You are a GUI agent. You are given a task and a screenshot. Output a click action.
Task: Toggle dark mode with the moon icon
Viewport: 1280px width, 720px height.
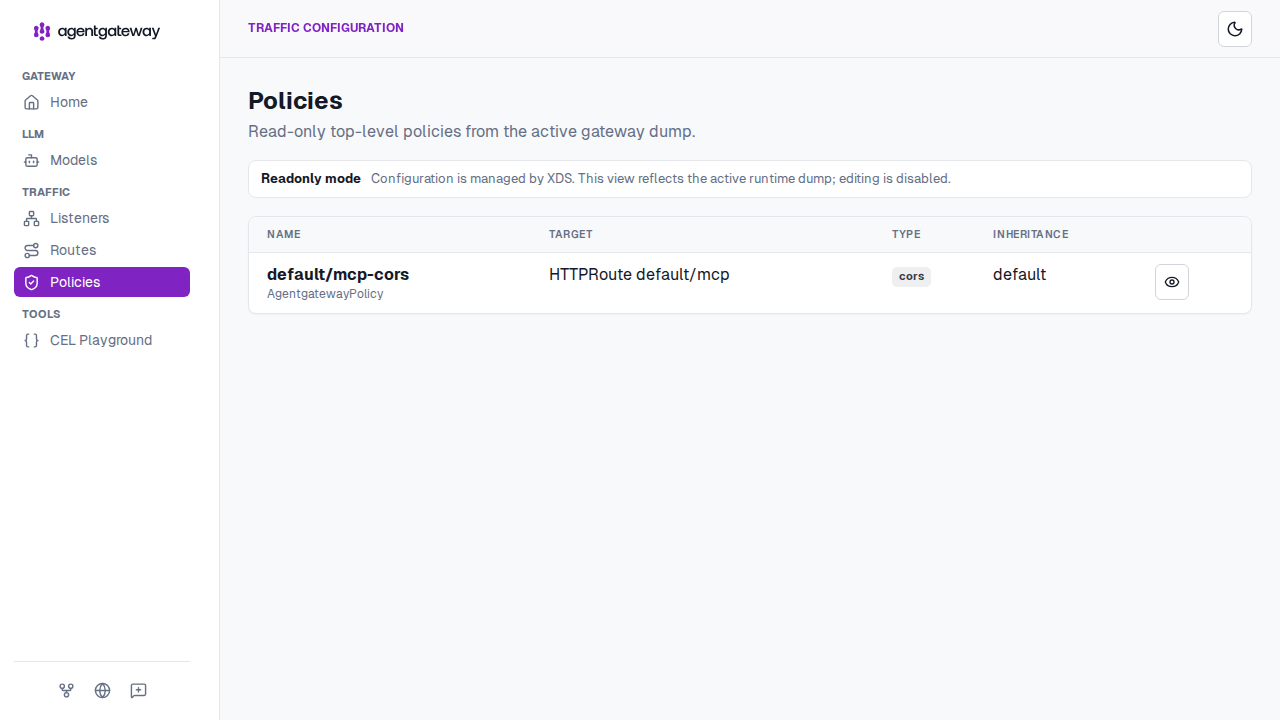point(1235,29)
